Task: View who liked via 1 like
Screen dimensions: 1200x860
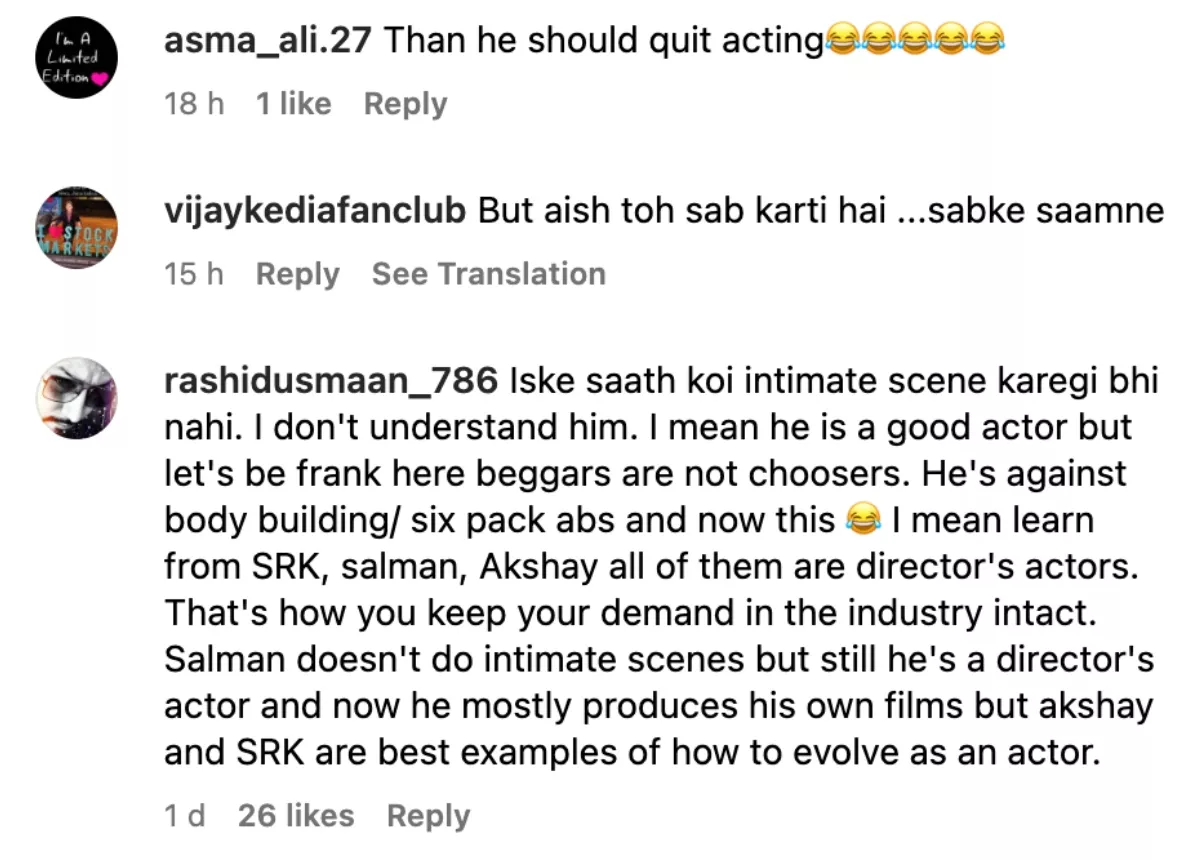Action: coord(293,103)
